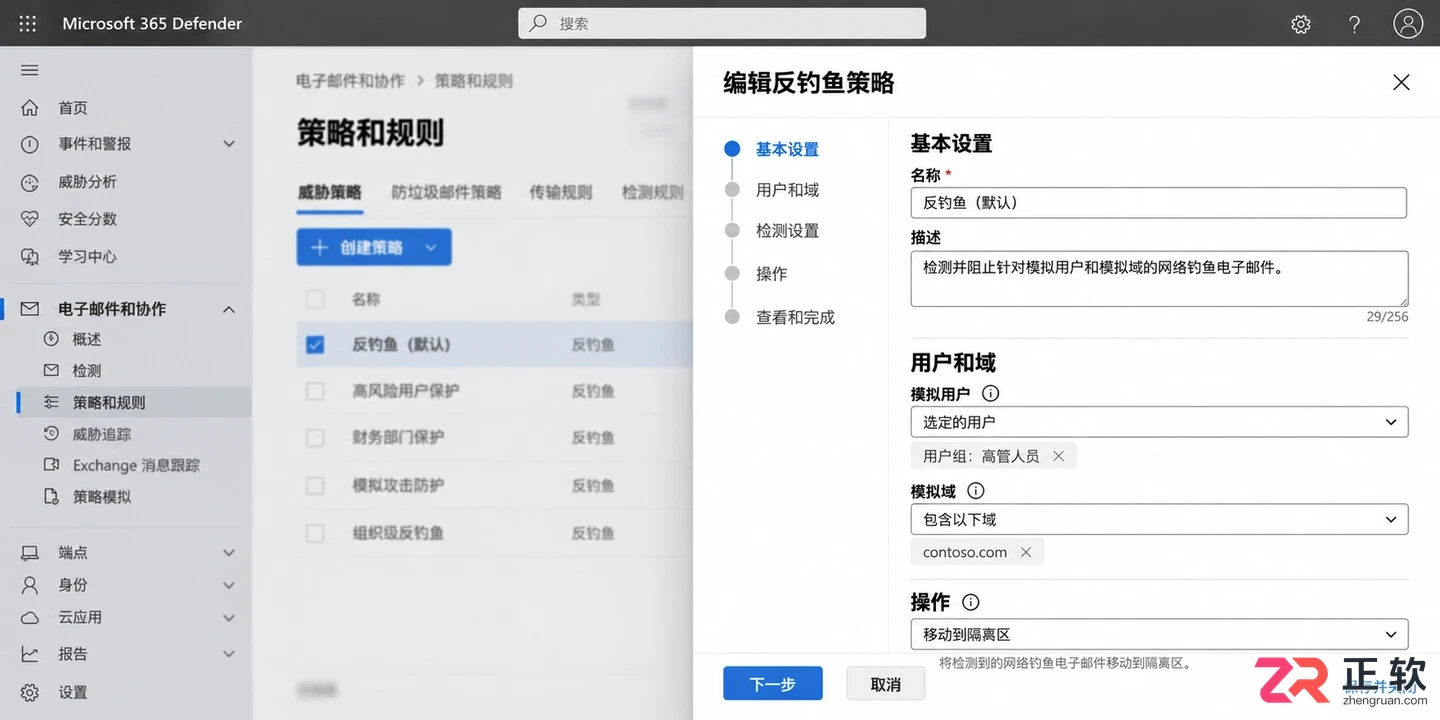Show info tooltip for 模拟用户

coord(991,394)
